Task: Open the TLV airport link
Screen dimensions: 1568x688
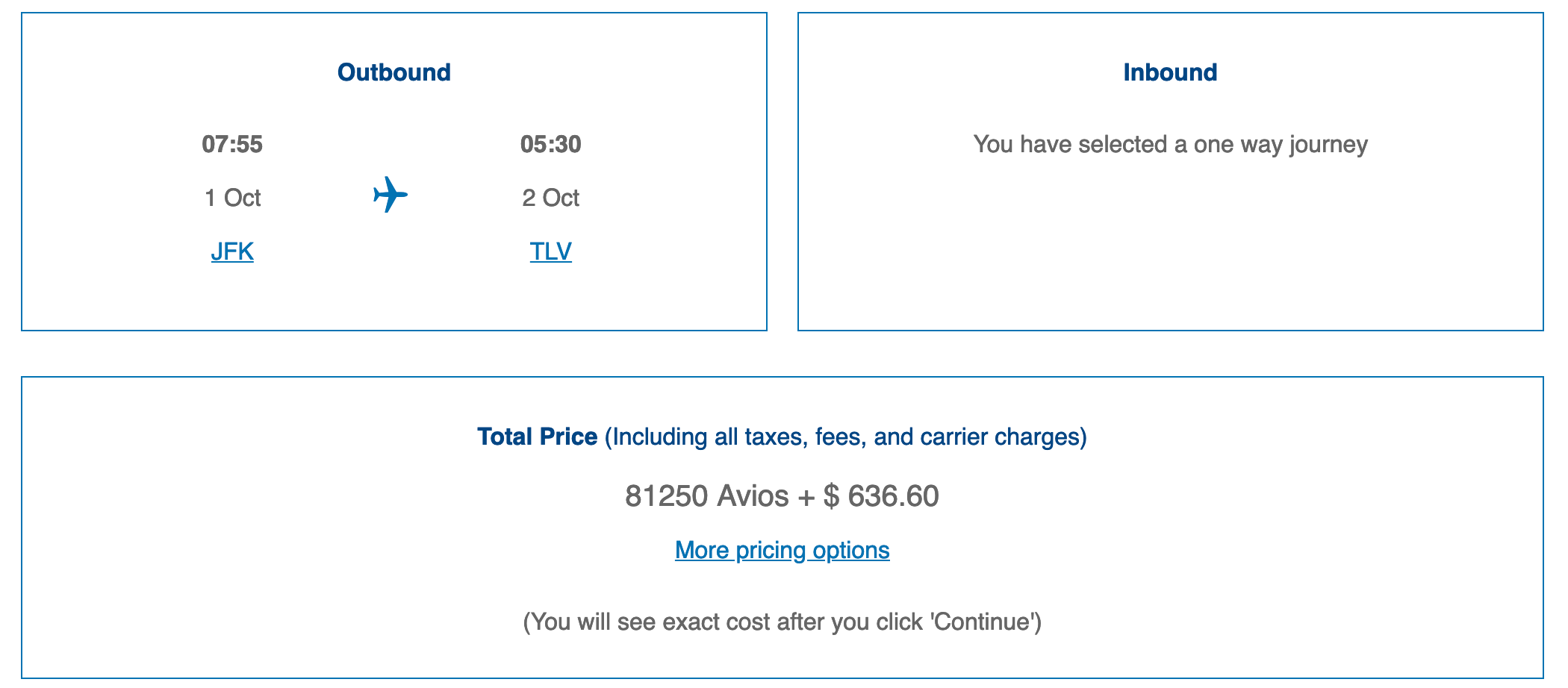Action: click(550, 251)
